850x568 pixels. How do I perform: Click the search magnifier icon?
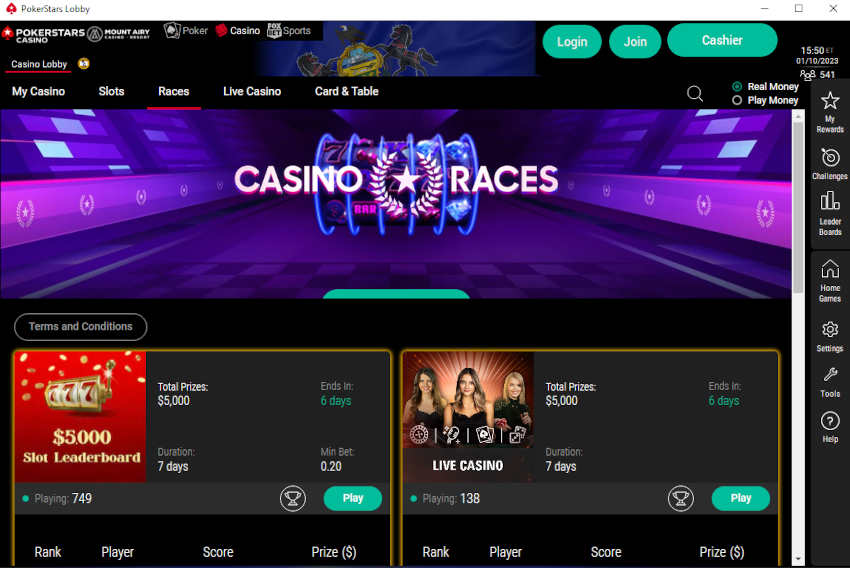(x=694, y=94)
